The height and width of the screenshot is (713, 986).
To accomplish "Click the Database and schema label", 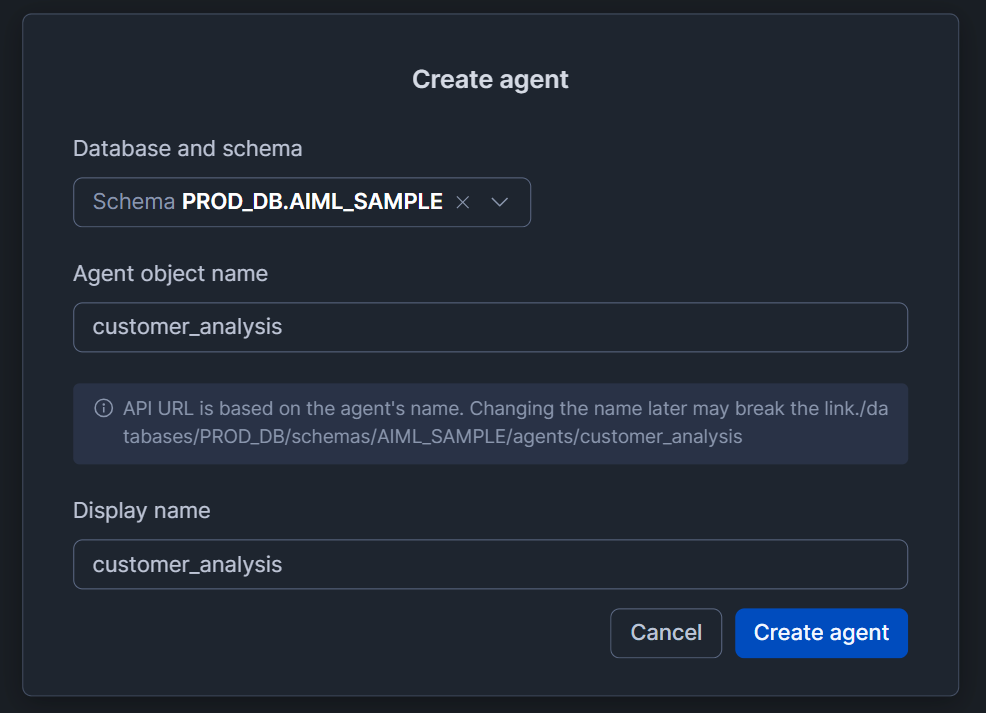I will click(187, 149).
